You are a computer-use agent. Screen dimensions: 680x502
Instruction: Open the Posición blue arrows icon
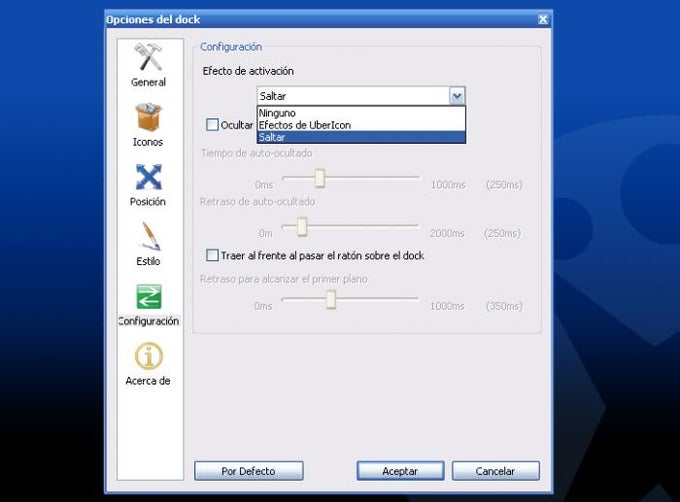[x=148, y=176]
